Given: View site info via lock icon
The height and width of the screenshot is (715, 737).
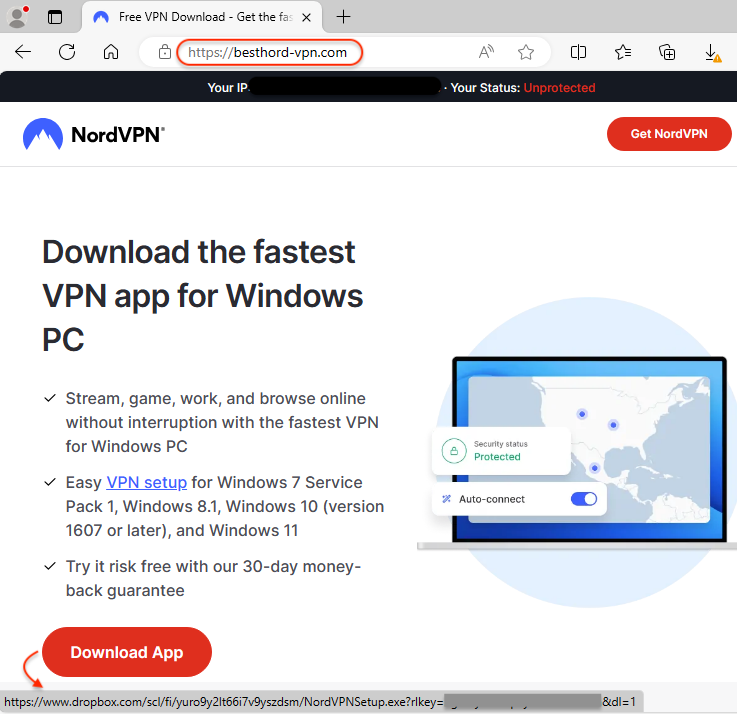Looking at the screenshot, I should click(165, 52).
